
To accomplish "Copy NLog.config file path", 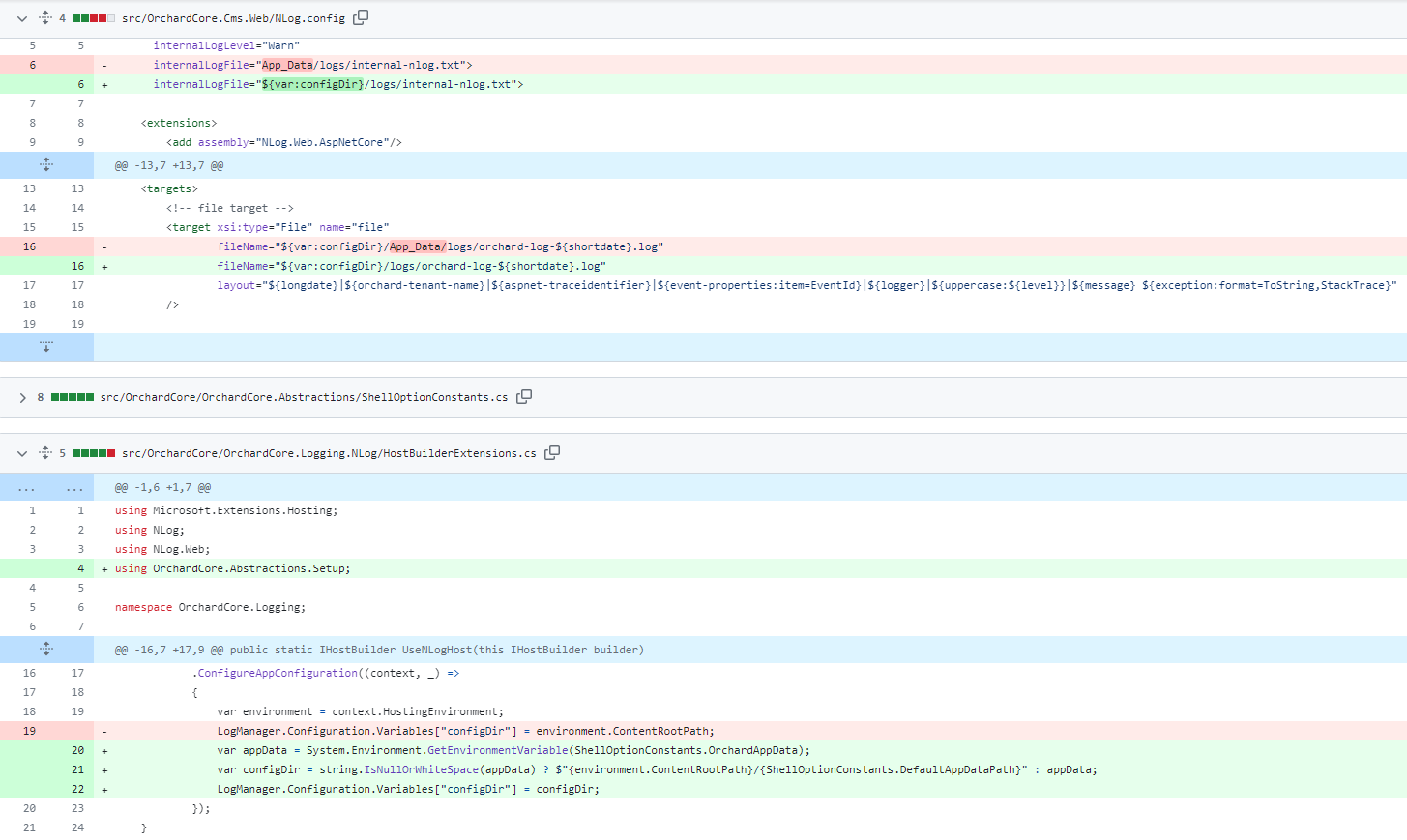I will click(x=361, y=17).
